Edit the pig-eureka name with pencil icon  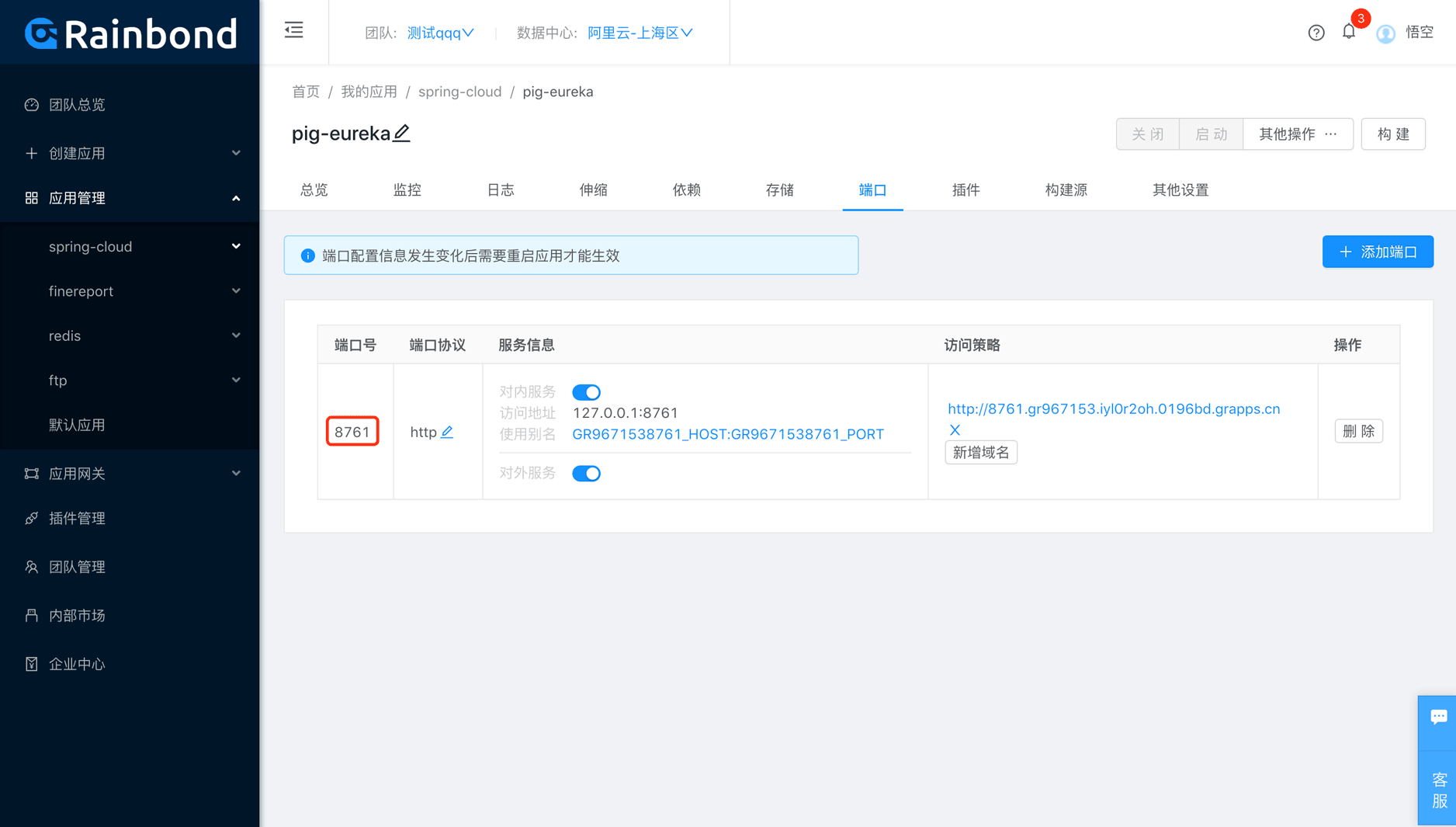pyautogui.click(x=401, y=133)
